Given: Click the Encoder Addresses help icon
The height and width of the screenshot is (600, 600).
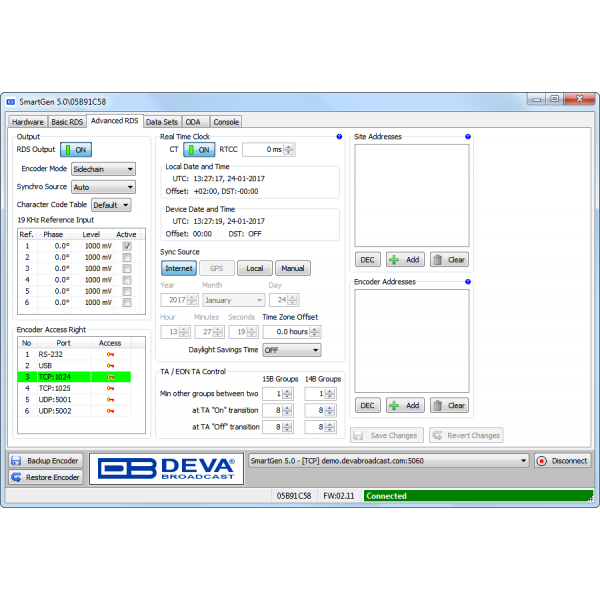Looking at the screenshot, I should [x=468, y=282].
